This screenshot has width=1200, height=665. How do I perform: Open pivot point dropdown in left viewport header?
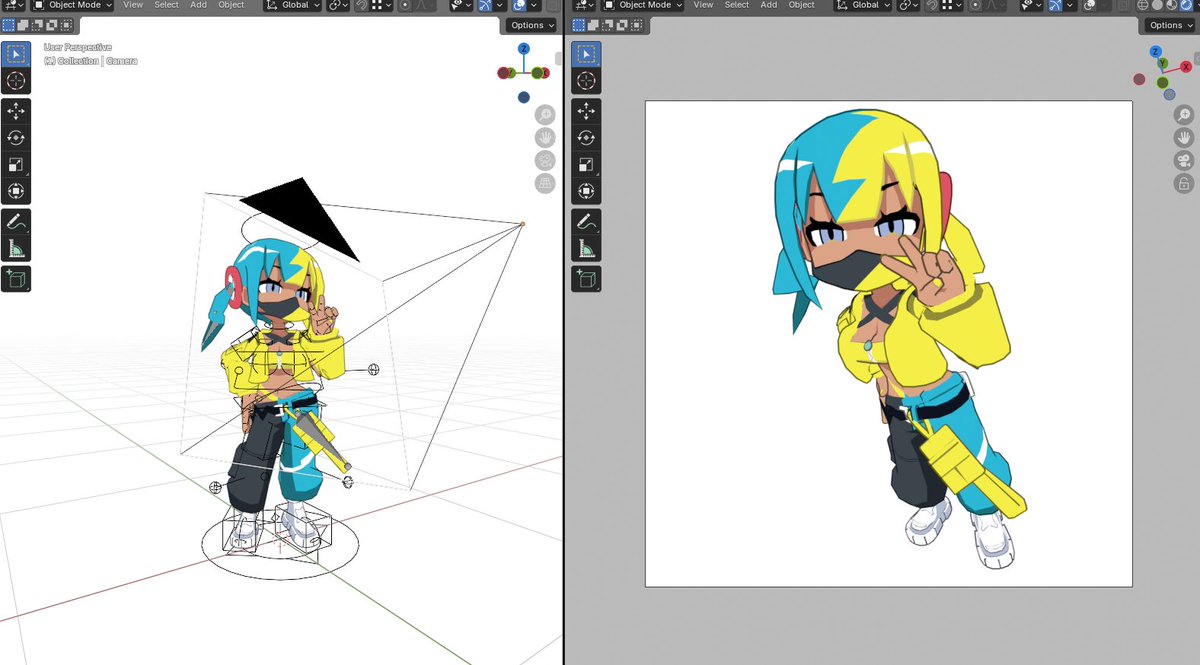pyautogui.click(x=338, y=5)
